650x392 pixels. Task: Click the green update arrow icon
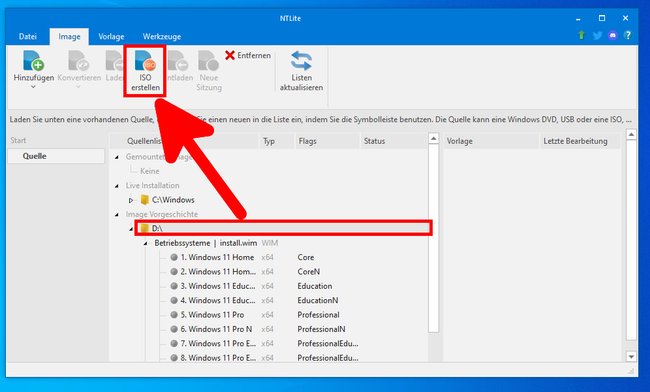pos(581,35)
